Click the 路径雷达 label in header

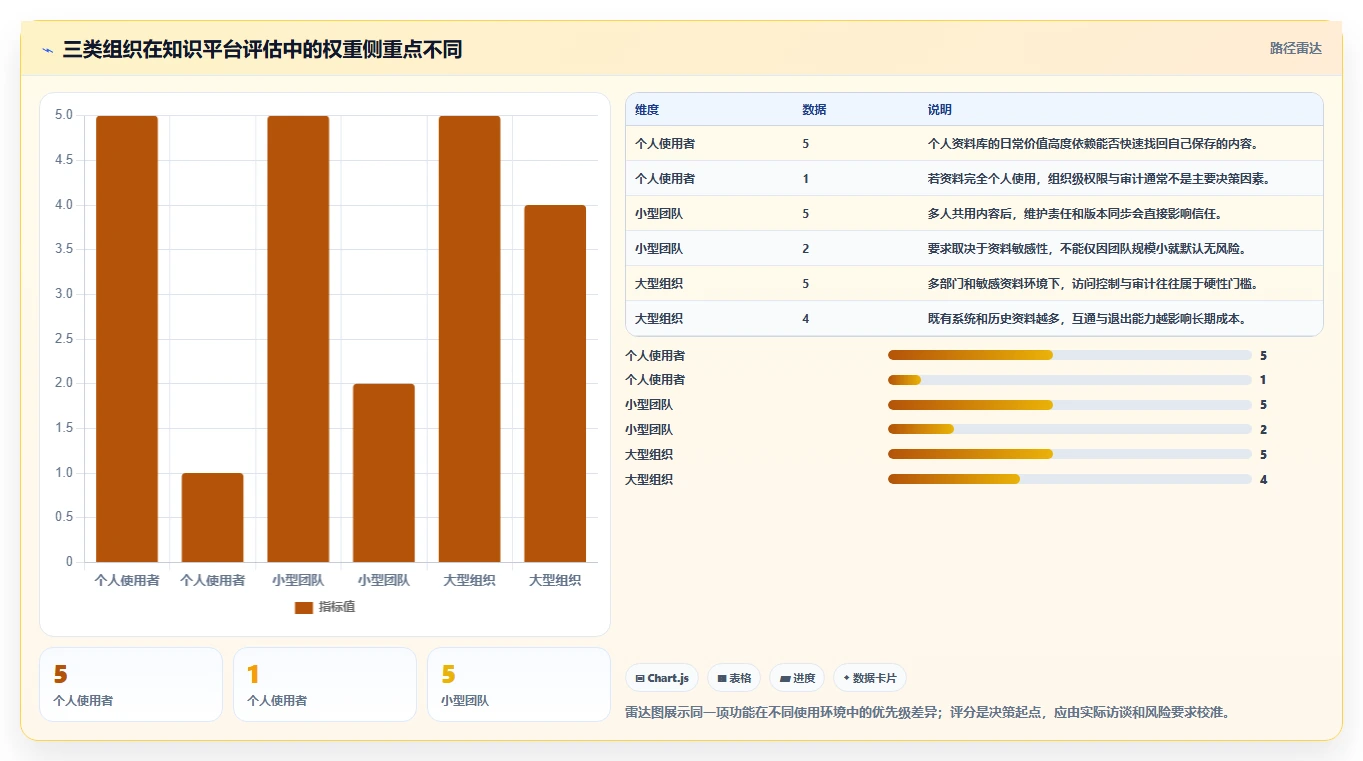[x=1296, y=48]
